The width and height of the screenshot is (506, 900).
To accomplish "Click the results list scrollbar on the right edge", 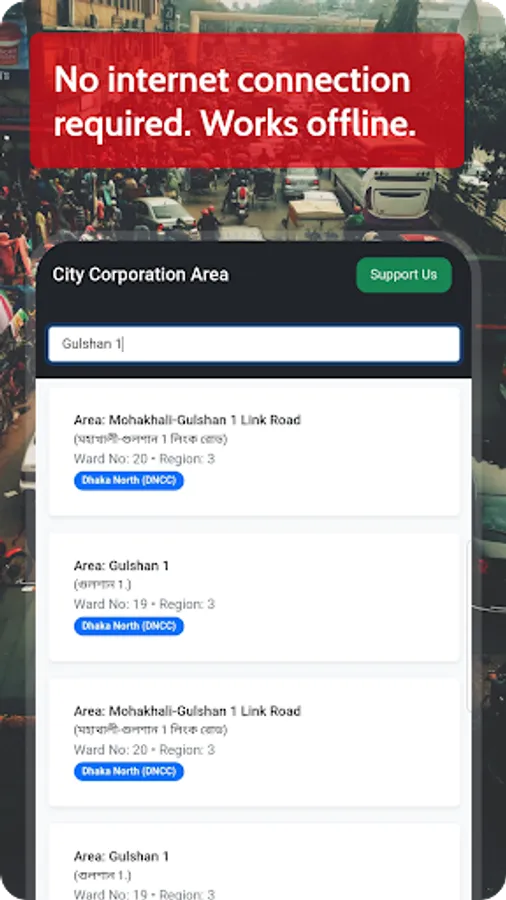I will (x=470, y=626).
